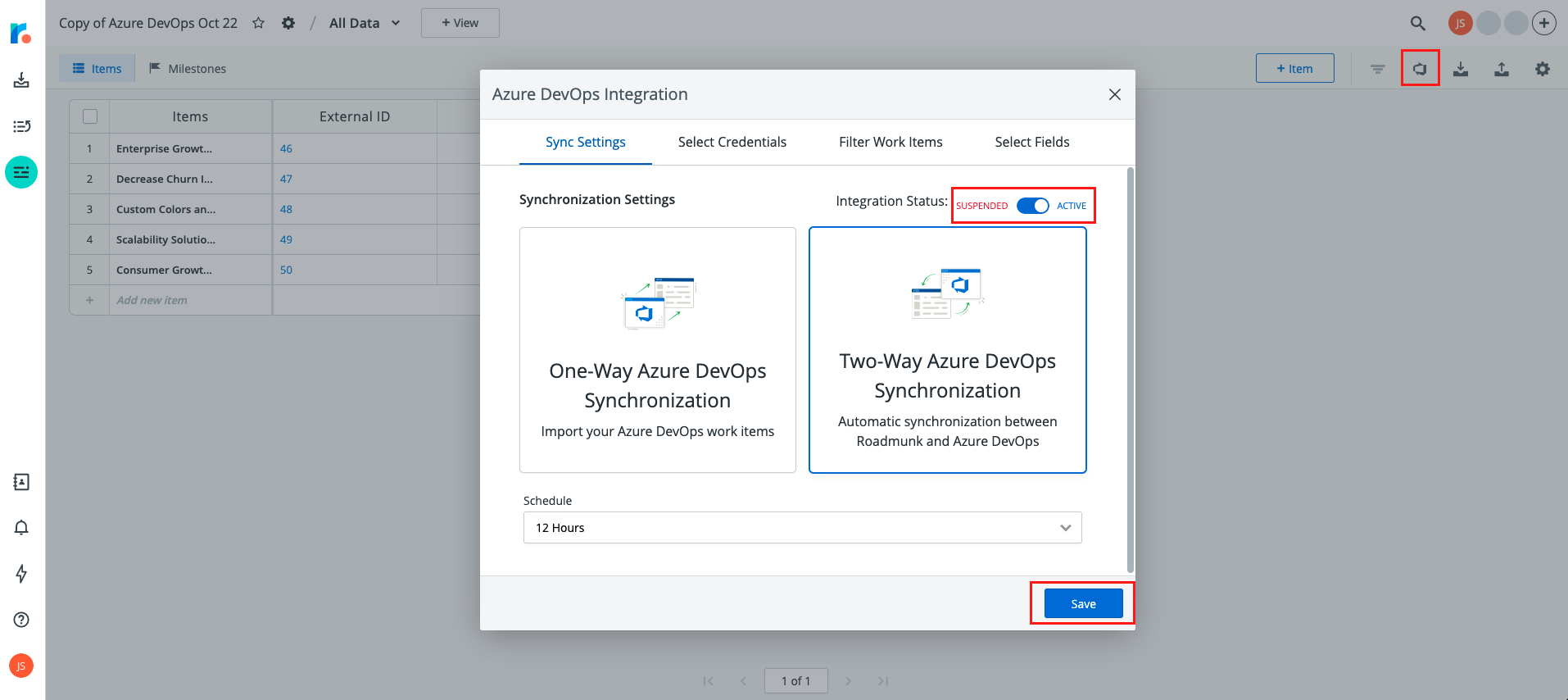Image resolution: width=1568 pixels, height=700 pixels.
Task: Close the Azure DevOps Integration dialog
Action: click(x=1115, y=94)
